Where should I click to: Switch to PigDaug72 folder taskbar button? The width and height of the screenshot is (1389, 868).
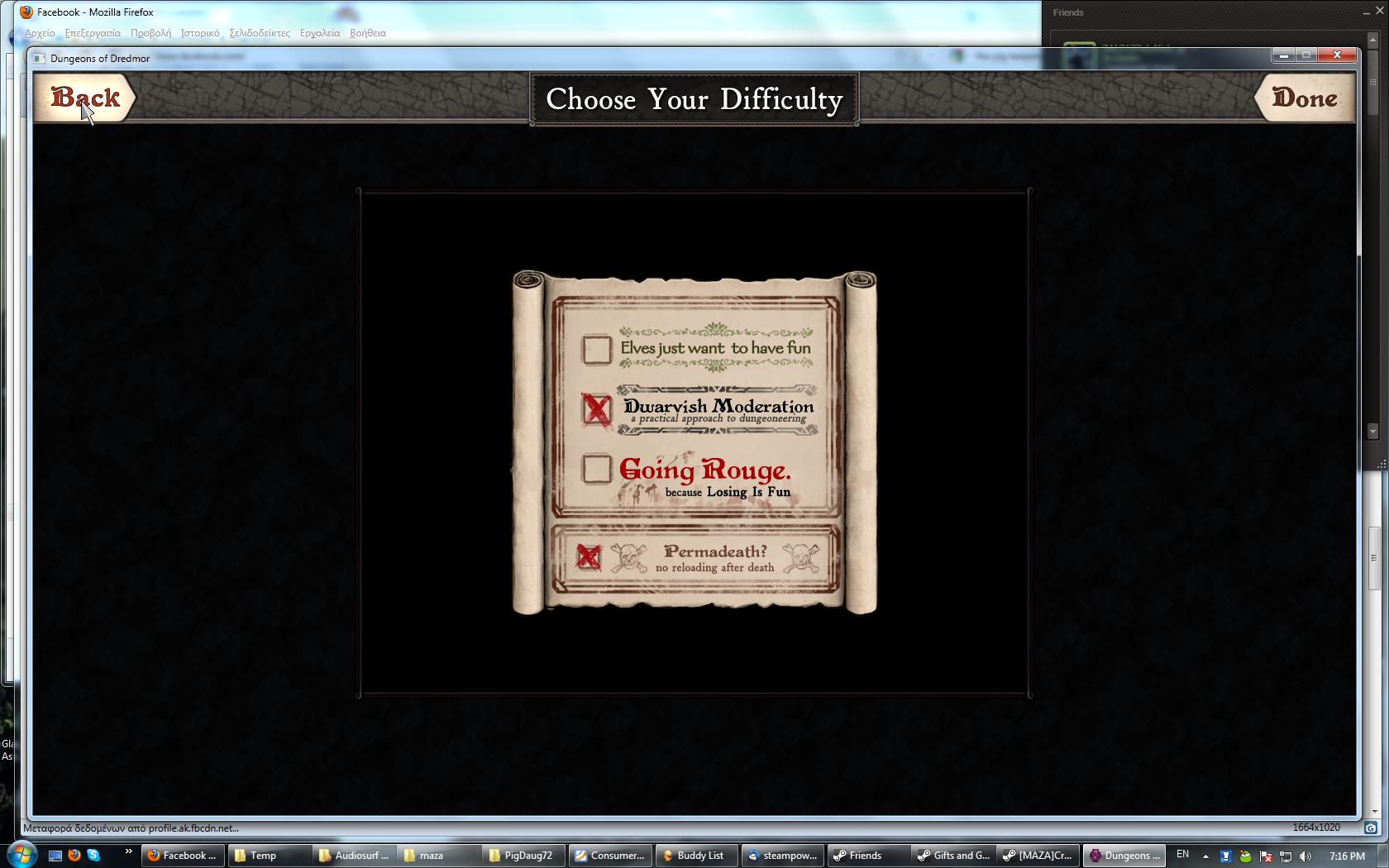[x=523, y=856]
